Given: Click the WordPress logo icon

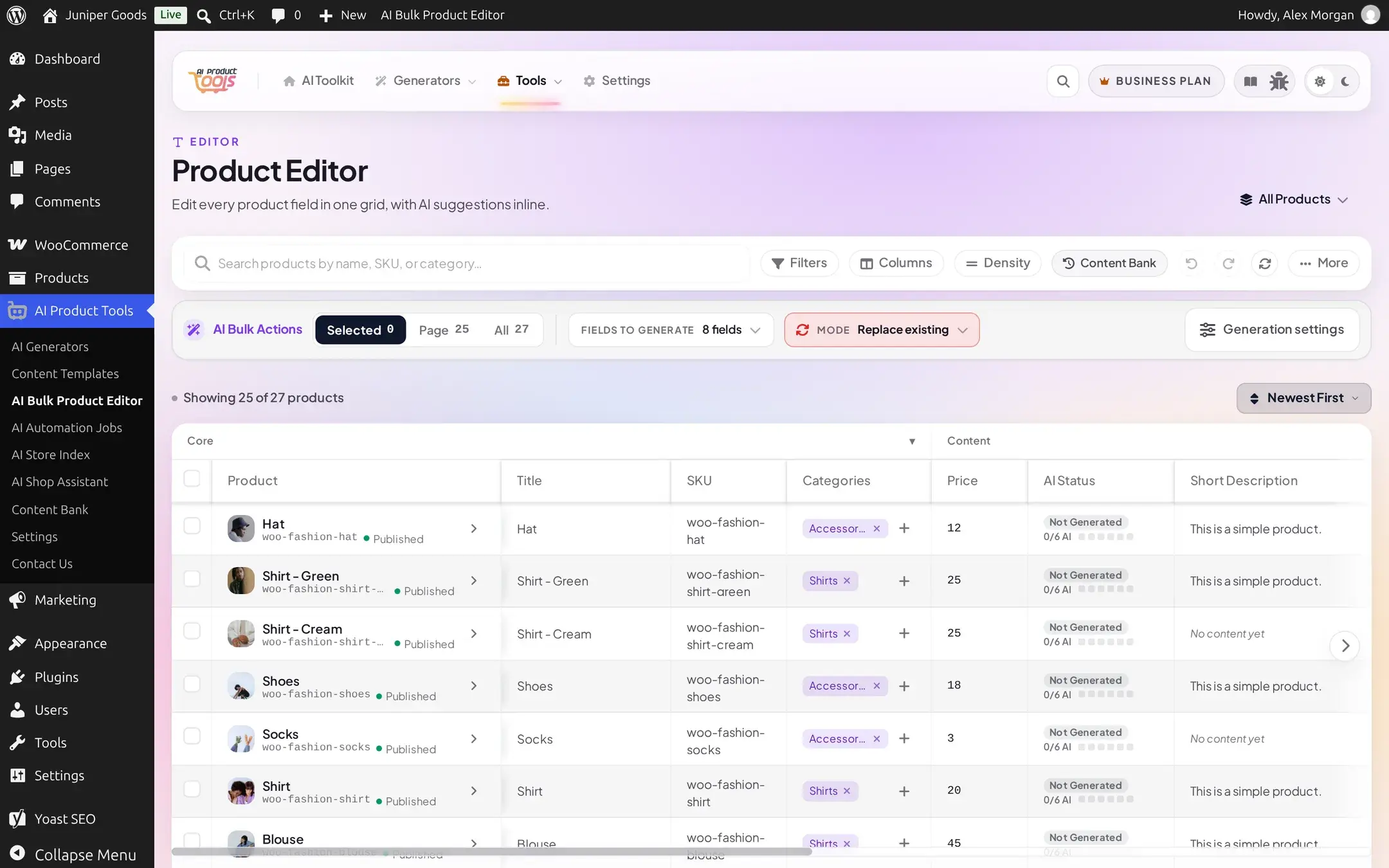Looking at the screenshot, I should point(16,15).
